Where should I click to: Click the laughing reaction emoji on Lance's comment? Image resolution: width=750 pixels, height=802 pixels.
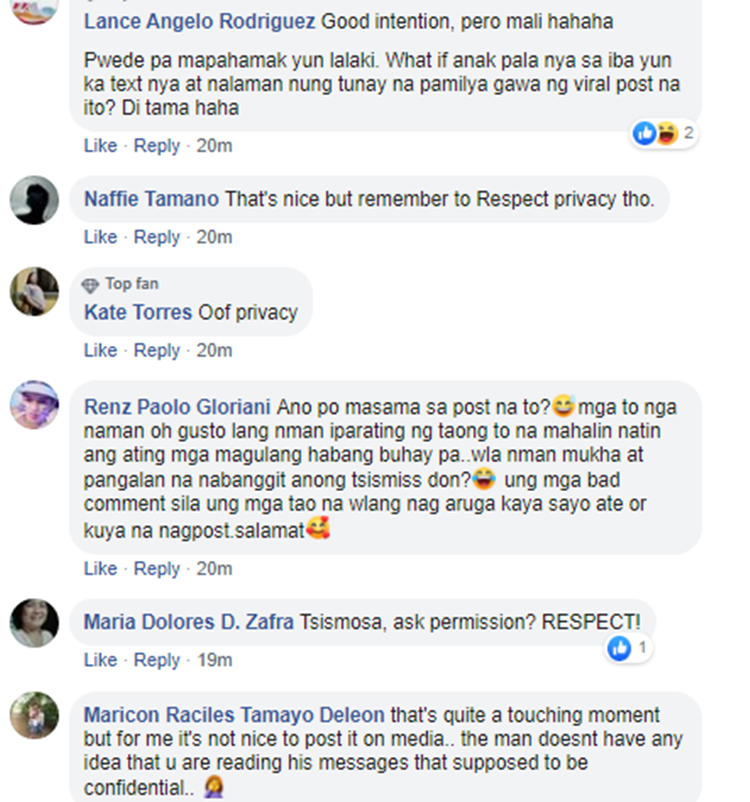(667, 133)
